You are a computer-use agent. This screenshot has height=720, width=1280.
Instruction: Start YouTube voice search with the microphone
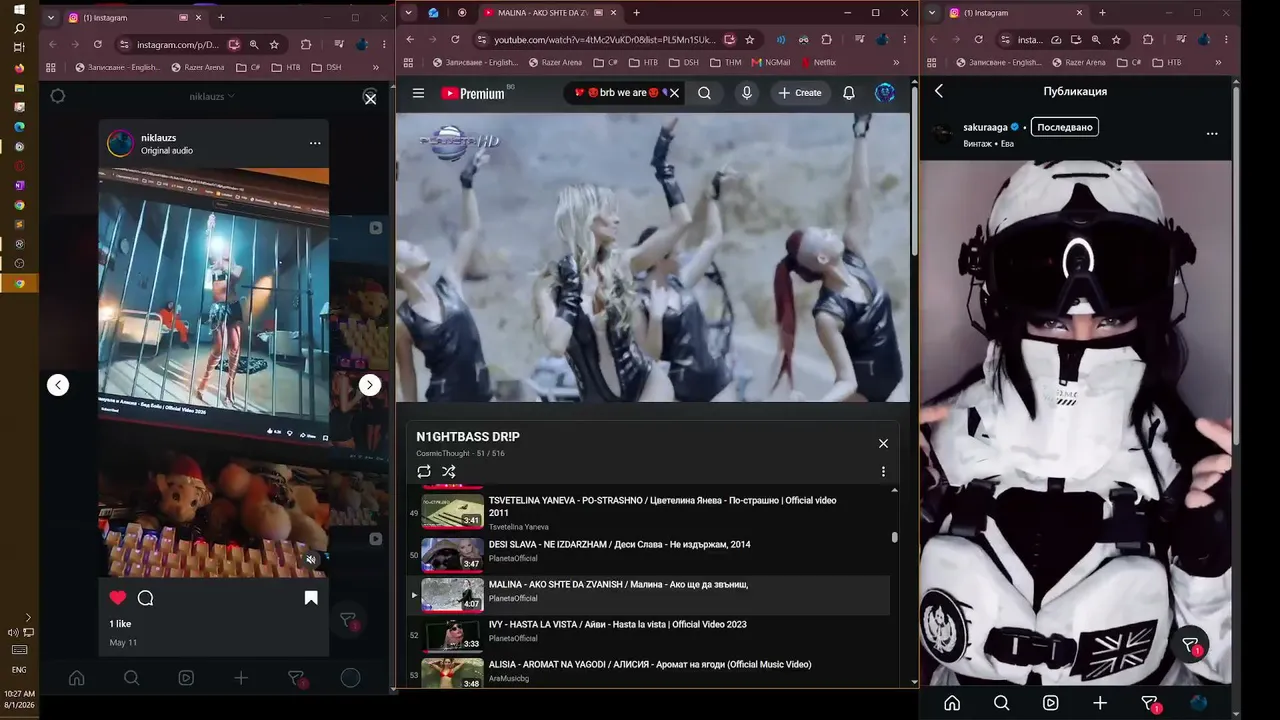pyautogui.click(x=746, y=93)
